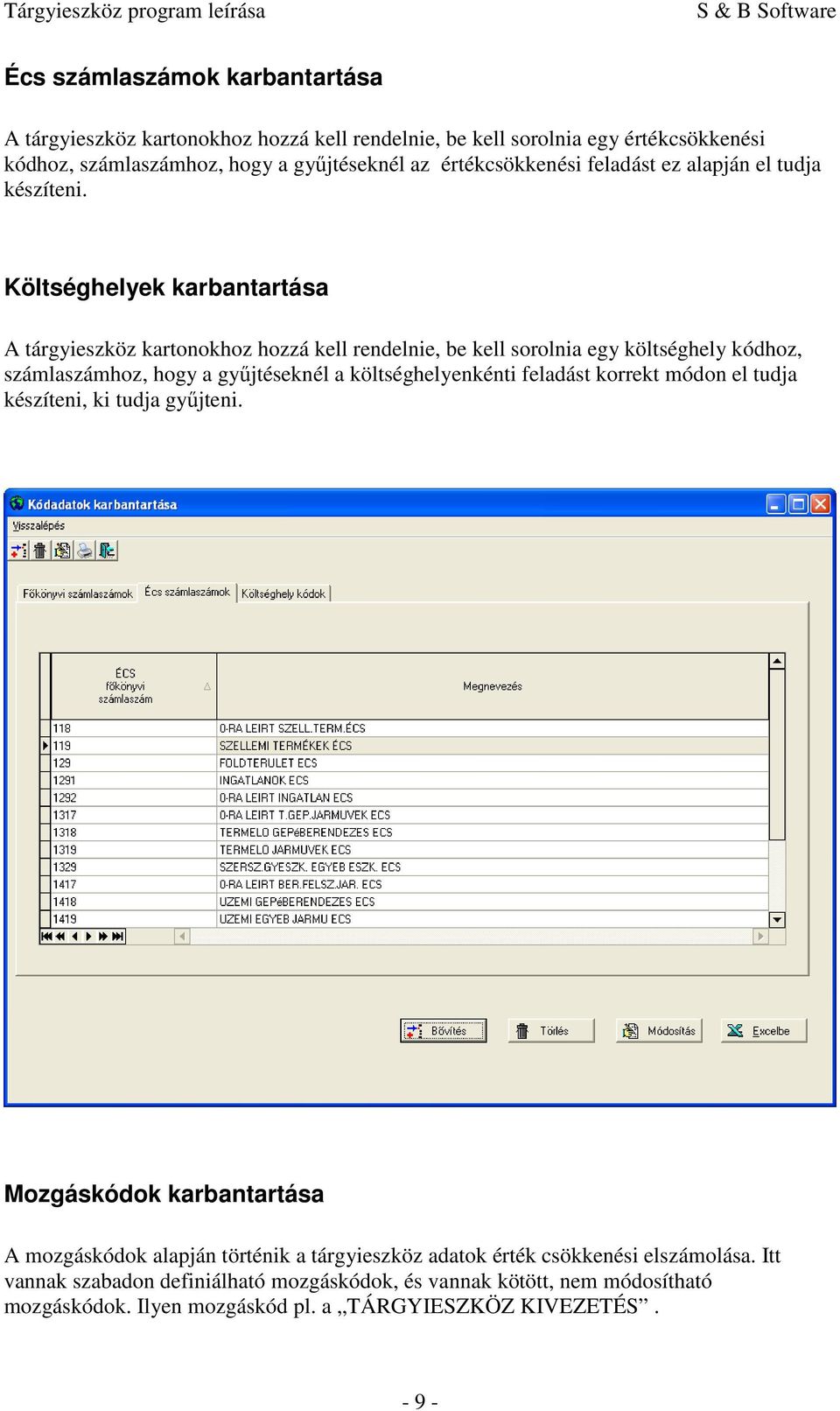The width and height of the screenshot is (840, 1411).
Task: Jump to last record navigator button
Action: click(x=118, y=937)
